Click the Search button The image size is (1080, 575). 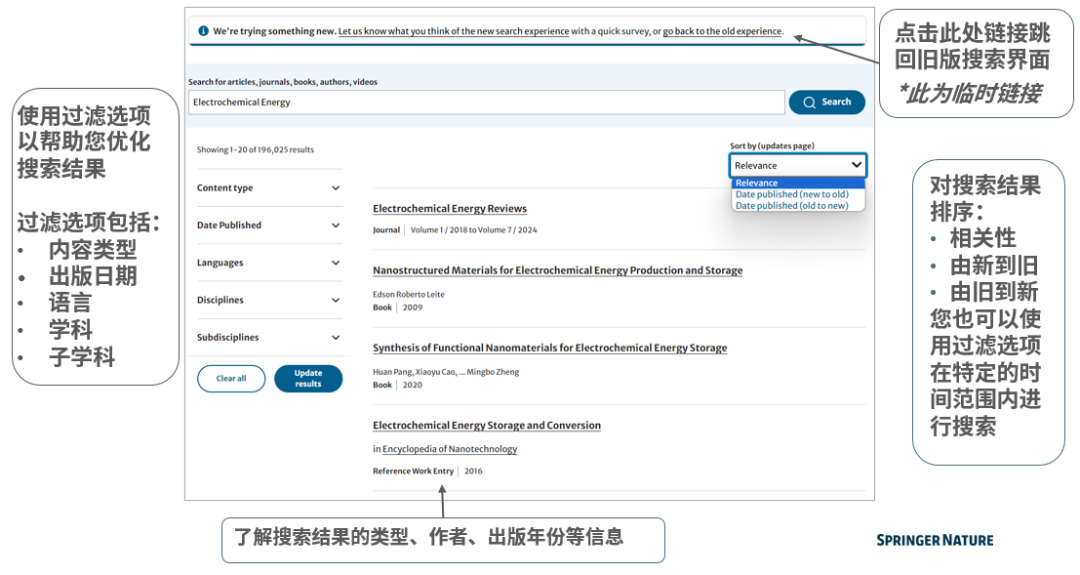tap(827, 102)
